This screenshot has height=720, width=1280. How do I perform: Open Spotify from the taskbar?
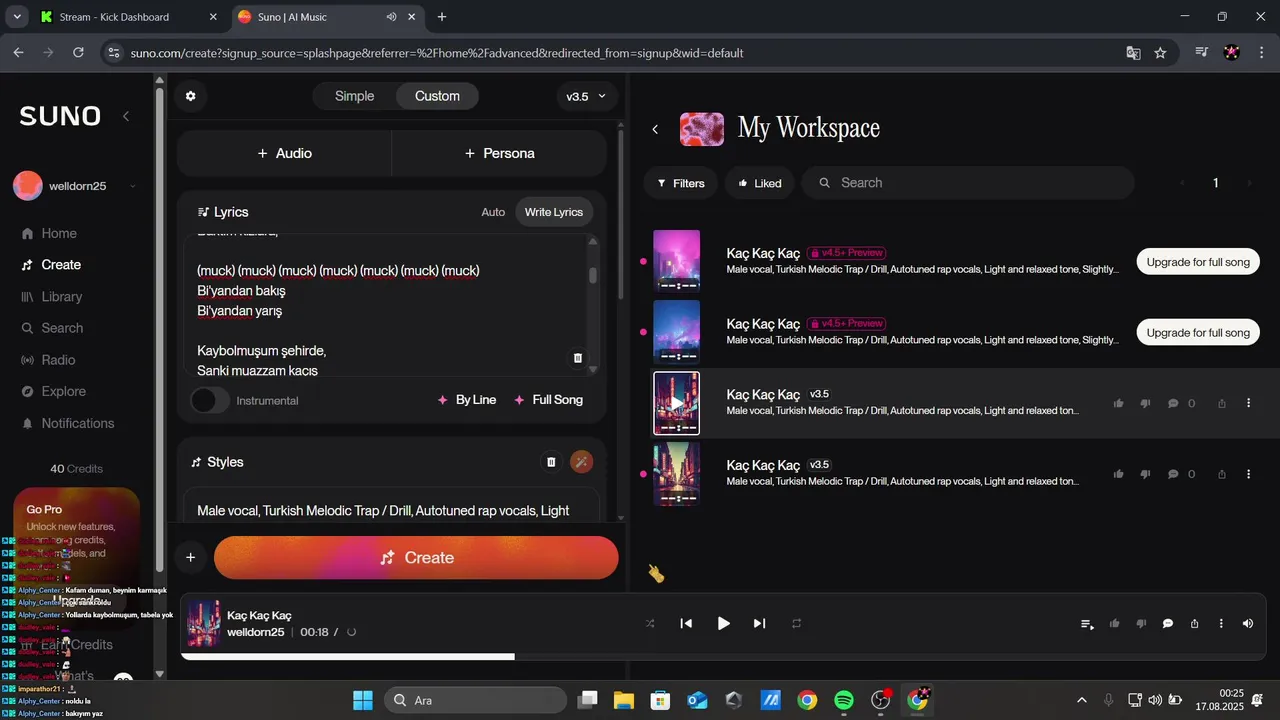[x=844, y=700]
